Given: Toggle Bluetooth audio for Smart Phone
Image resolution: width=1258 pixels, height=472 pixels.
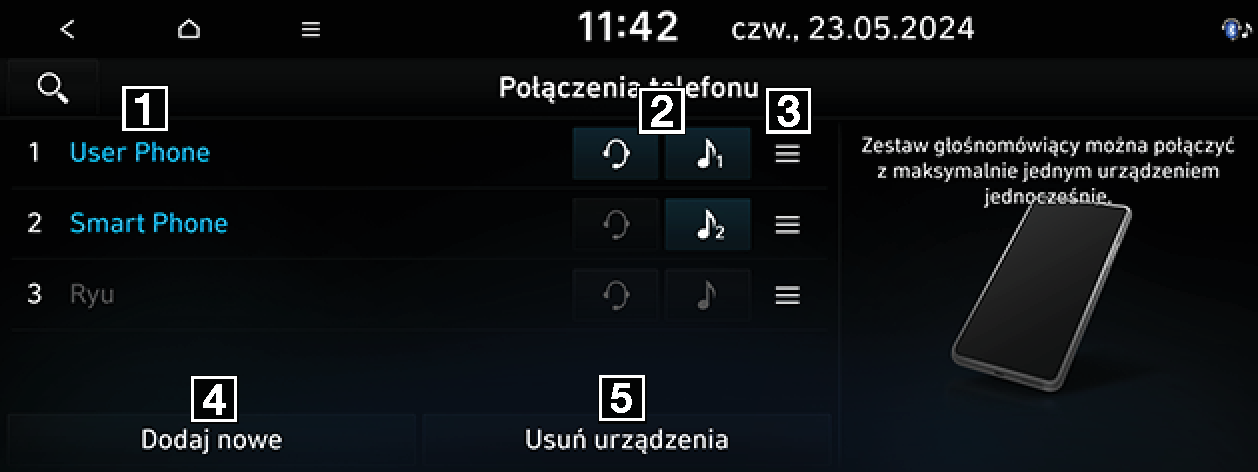Looking at the screenshot, I should [708, 224].
